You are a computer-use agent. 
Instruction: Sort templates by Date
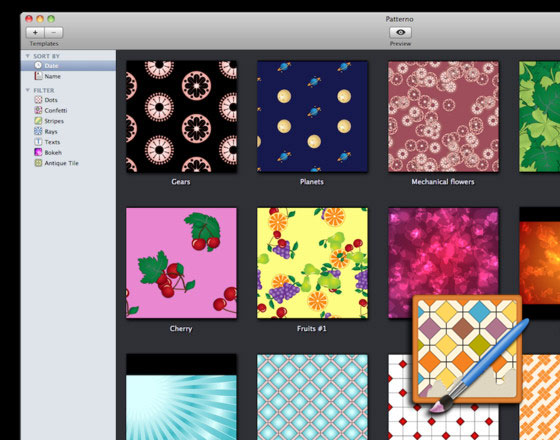[68, 66]
